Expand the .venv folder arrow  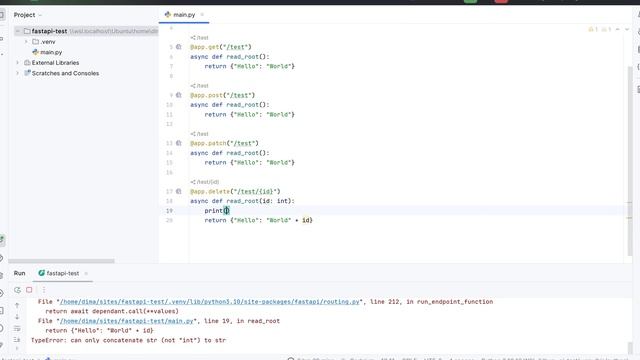[26, 42]
